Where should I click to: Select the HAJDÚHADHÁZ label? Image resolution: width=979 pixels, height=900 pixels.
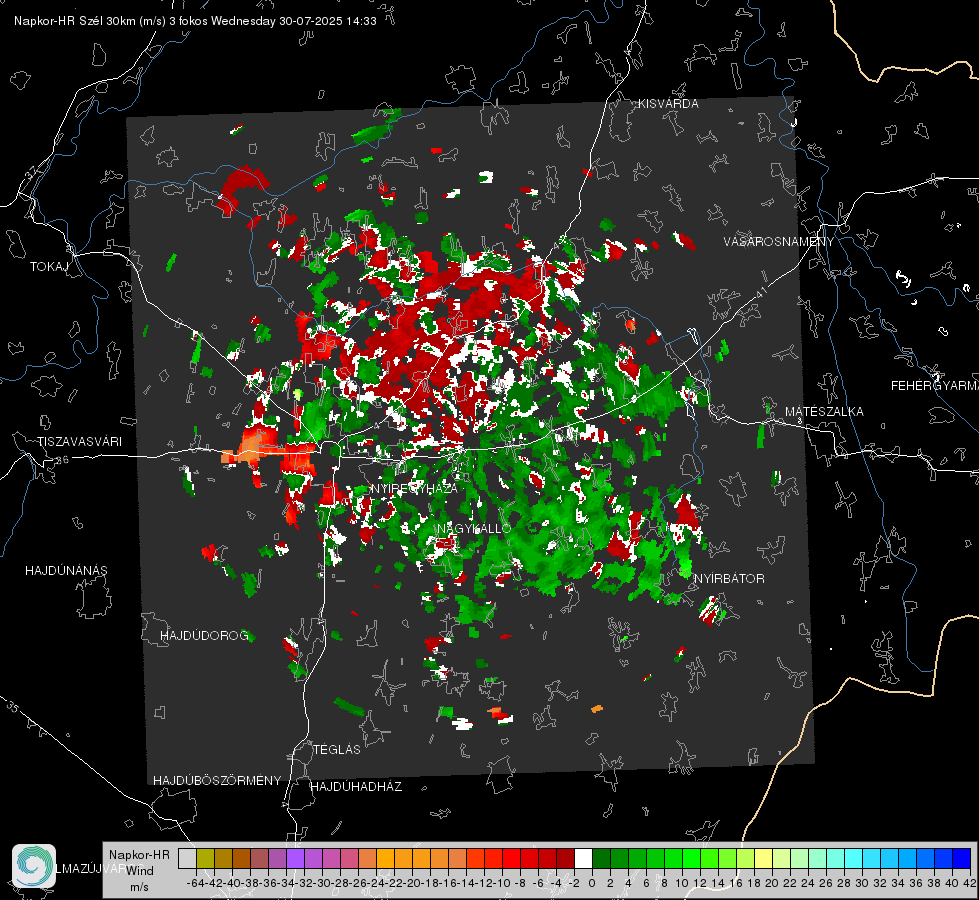(356, 786)
